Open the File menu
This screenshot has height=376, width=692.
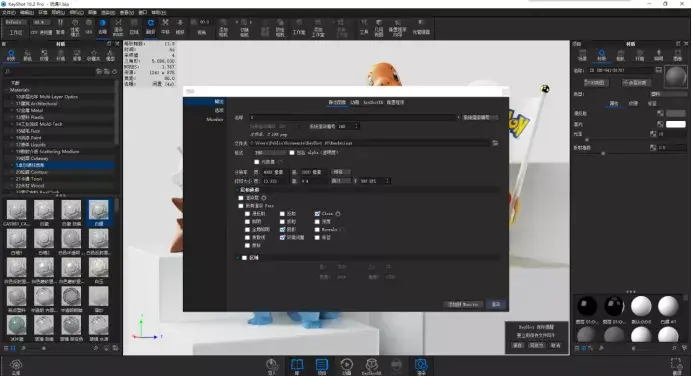[8, 12]
